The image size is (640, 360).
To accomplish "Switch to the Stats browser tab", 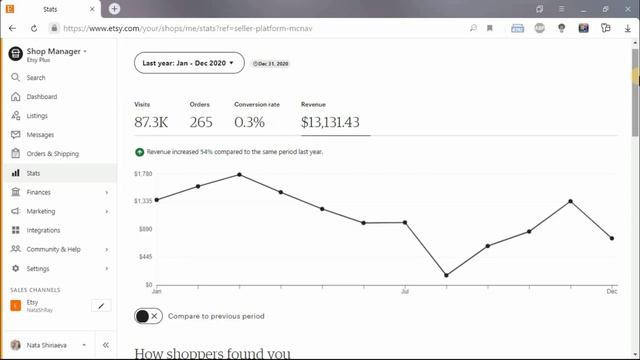I will (50, 9).
